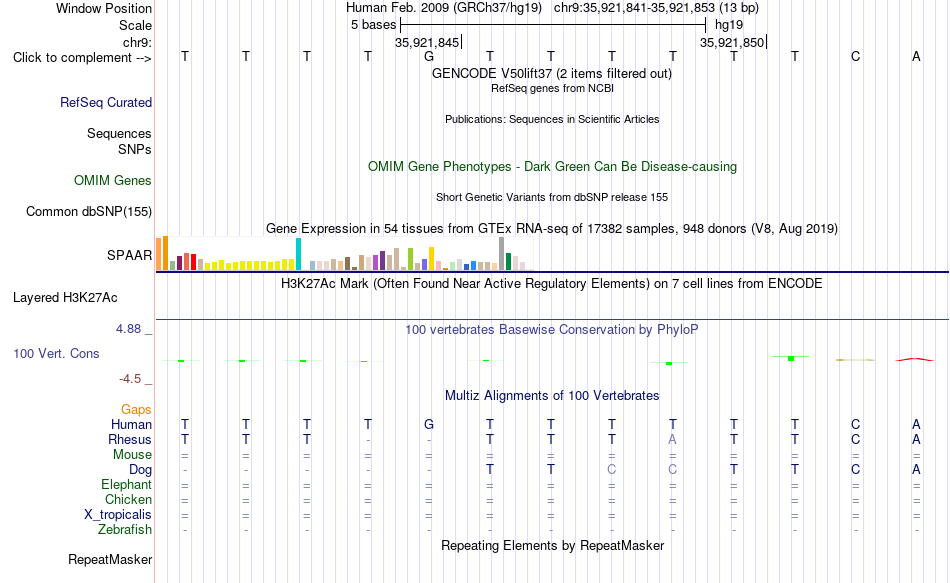Select the Human species row label
950x583 pixels.
coord(131,424)
